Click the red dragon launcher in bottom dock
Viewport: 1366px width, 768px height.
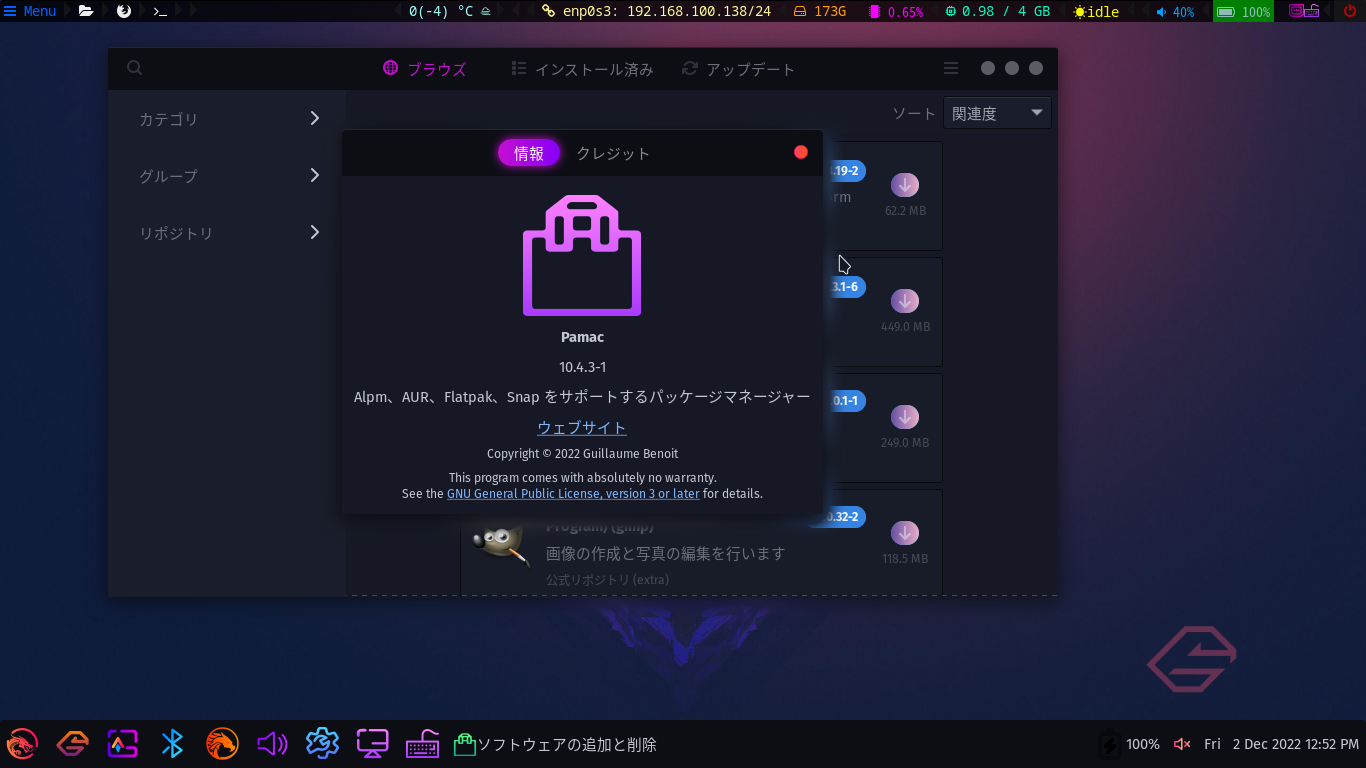(x=22, y=744)
